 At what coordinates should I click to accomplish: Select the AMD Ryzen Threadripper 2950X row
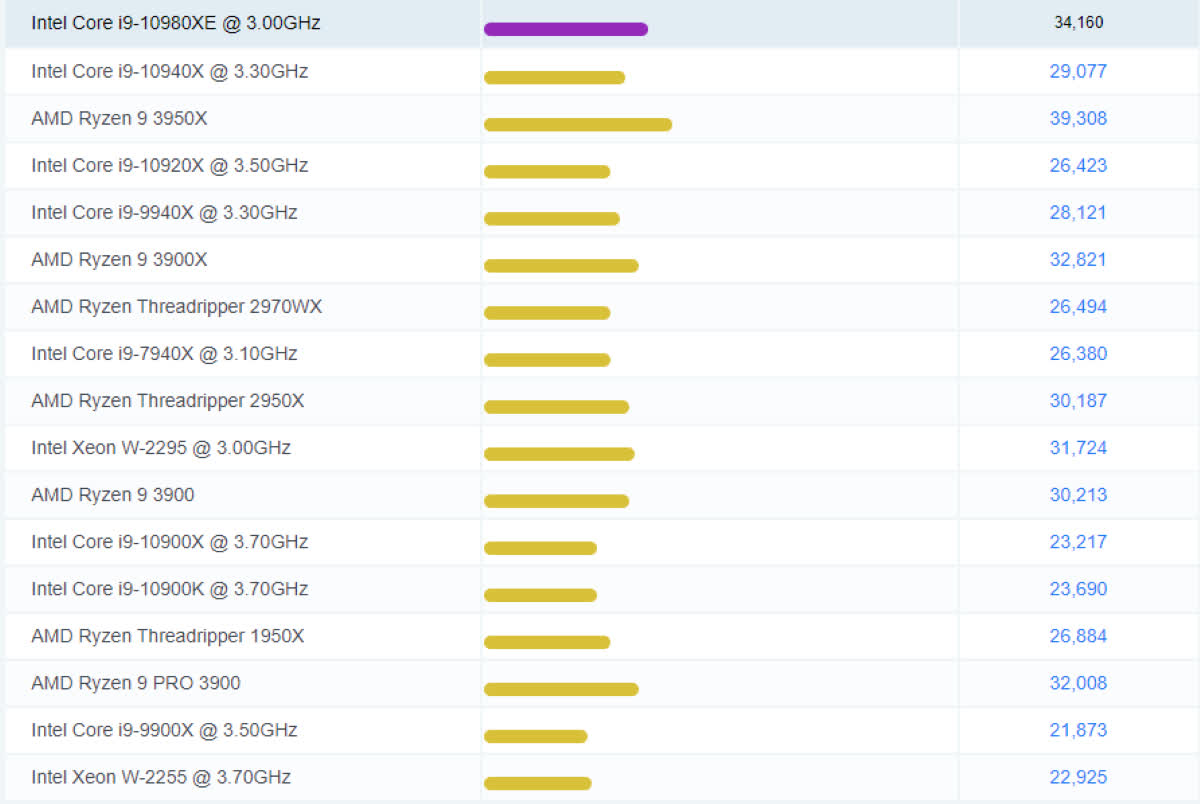point(167,401)
